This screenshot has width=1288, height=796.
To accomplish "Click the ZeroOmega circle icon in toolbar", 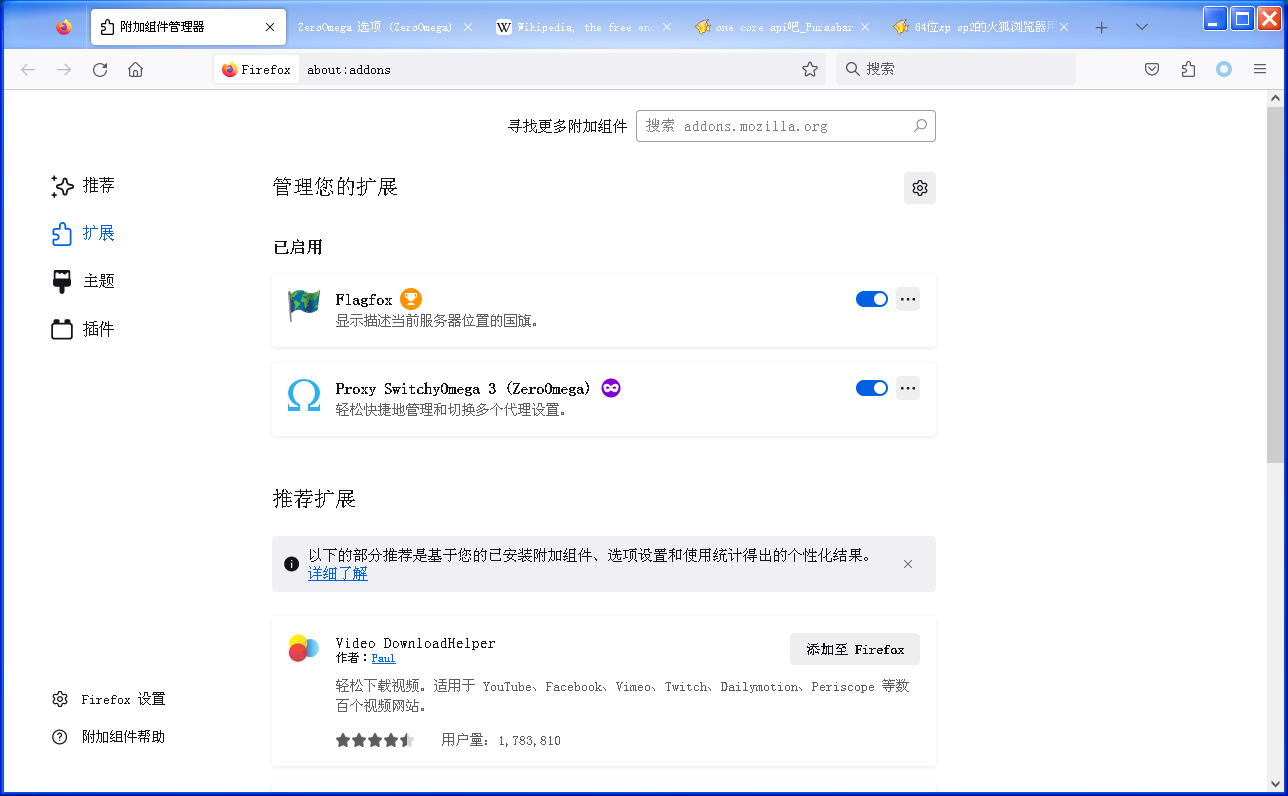I will pyautogui.click(x=1224, y=69).
